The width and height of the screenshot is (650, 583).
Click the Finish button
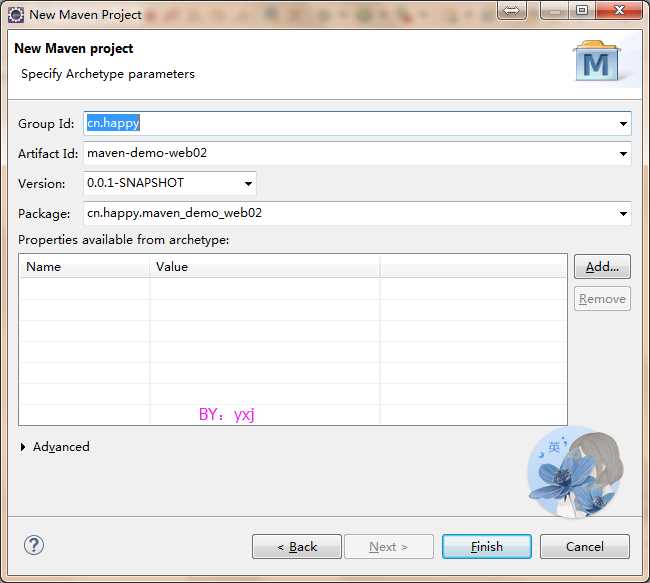tap(487, 547)
